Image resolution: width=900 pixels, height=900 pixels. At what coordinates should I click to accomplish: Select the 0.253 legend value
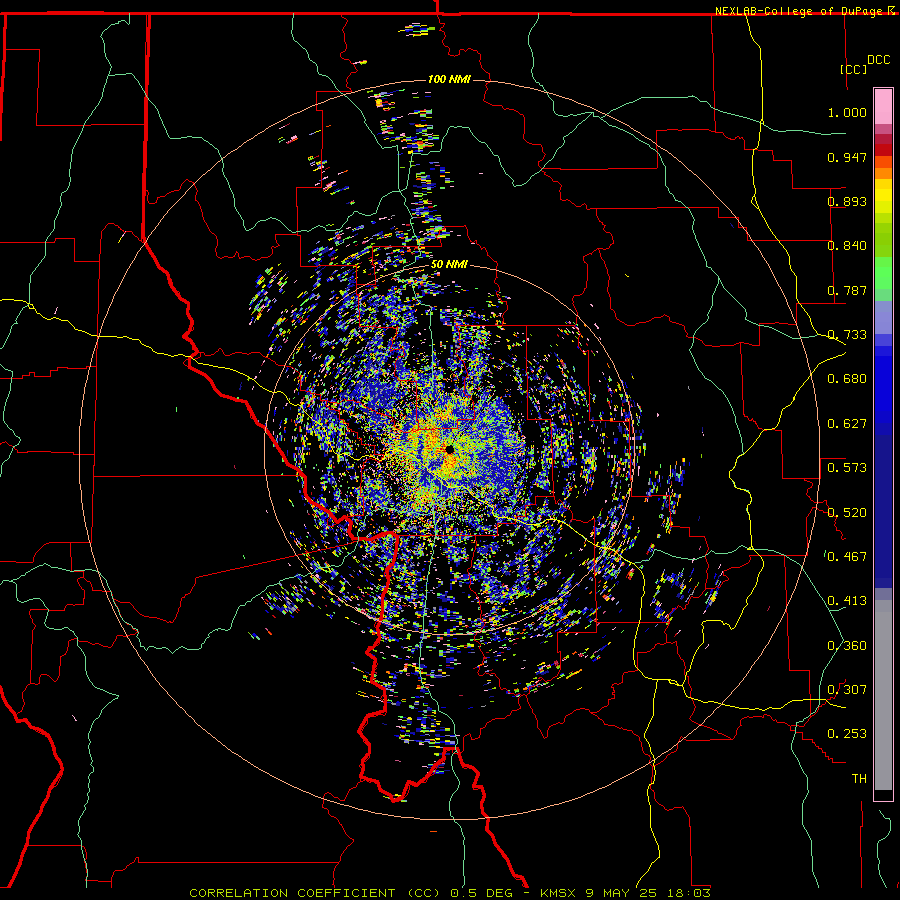point(847,734)
